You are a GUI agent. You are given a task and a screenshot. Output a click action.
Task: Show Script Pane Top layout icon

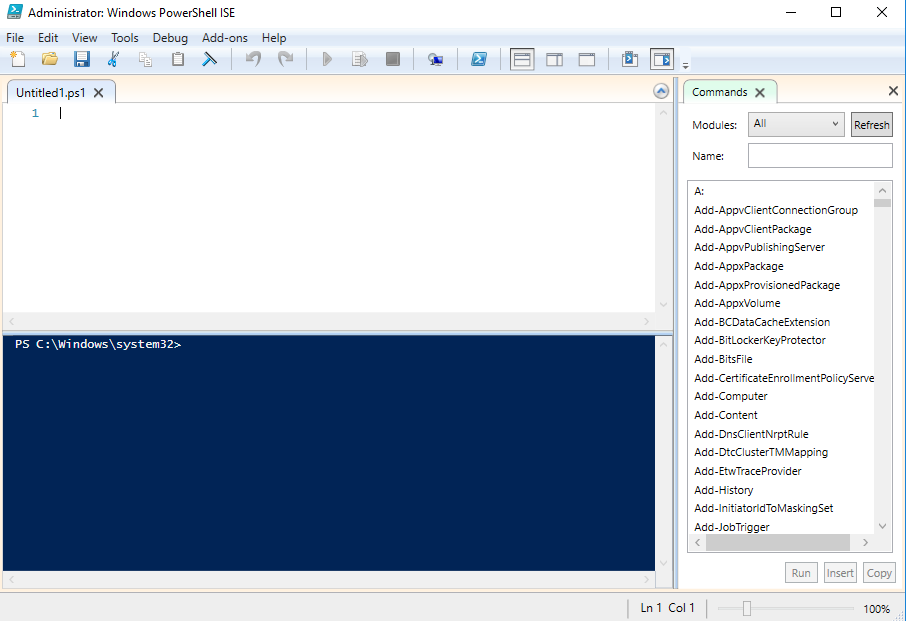coord(522,60)
